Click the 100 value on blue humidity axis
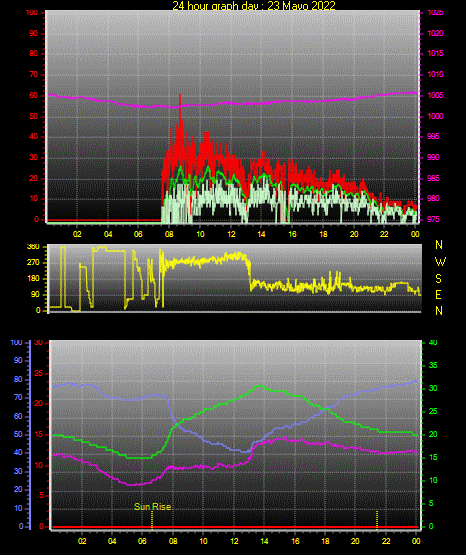This screenshot has height=555, width=466. click(16, 343)
